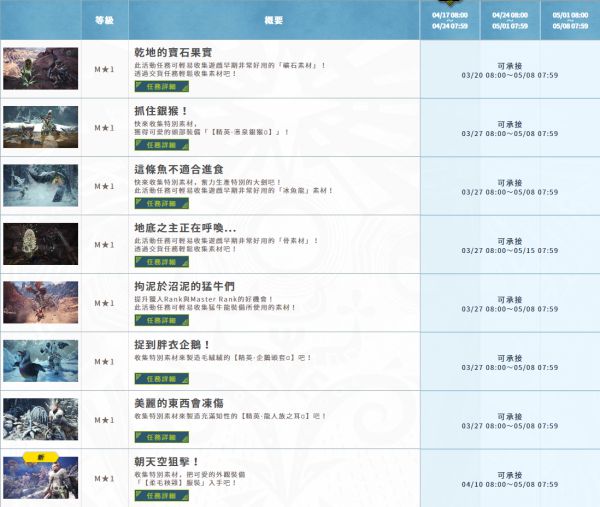Click the title 抓住銀猴！
Viewport: 600px width, 507px height.
point(161,111)
